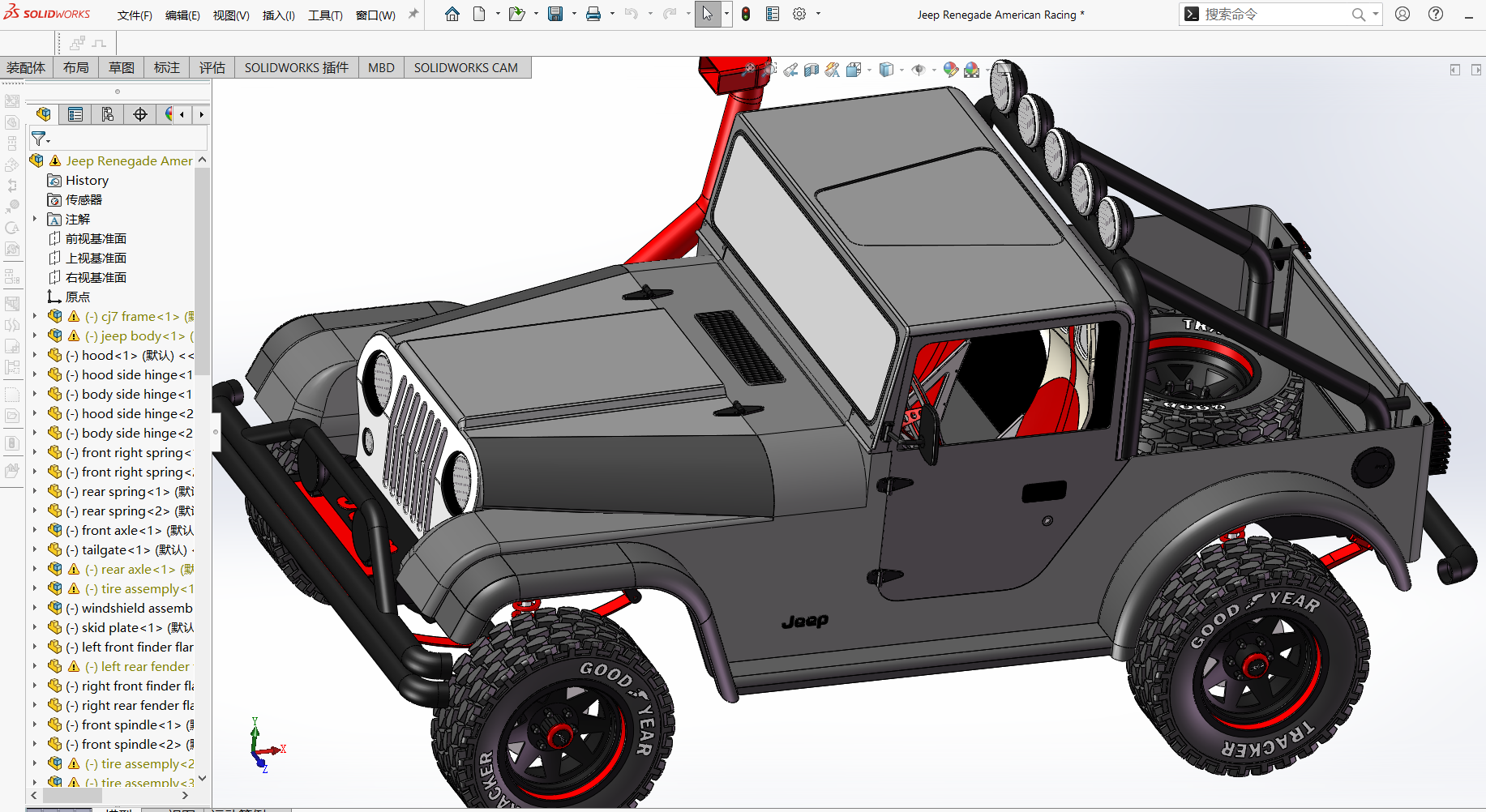Switch to the 评估 ribbon tab

point(212,67)
